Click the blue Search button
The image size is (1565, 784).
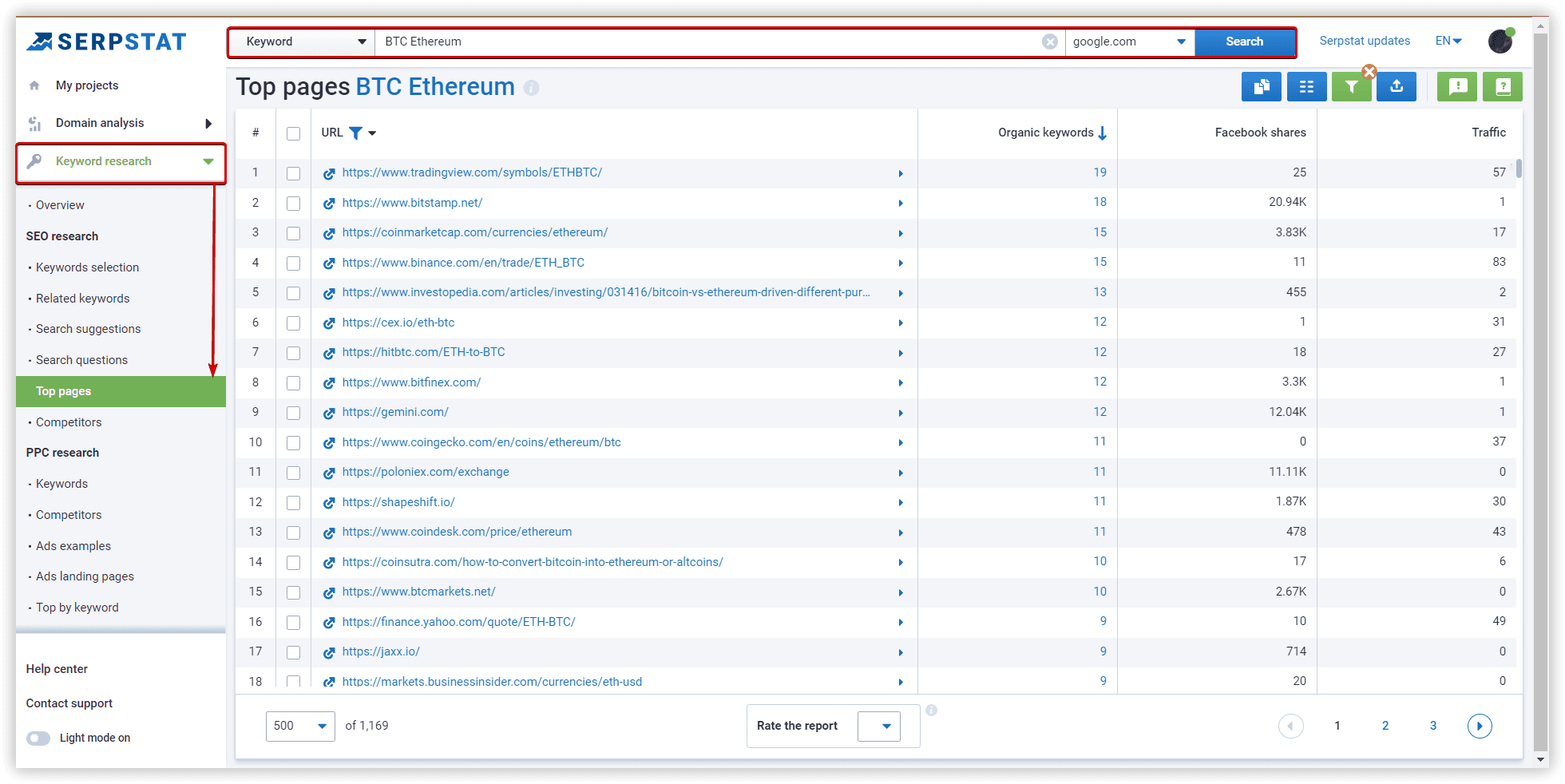[x=1244, y=42]
